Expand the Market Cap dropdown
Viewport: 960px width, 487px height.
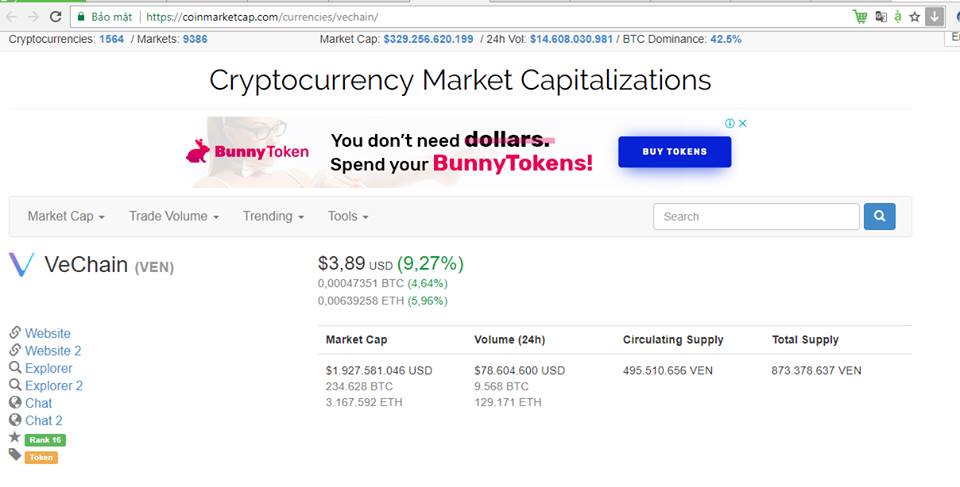coord(66,216)
